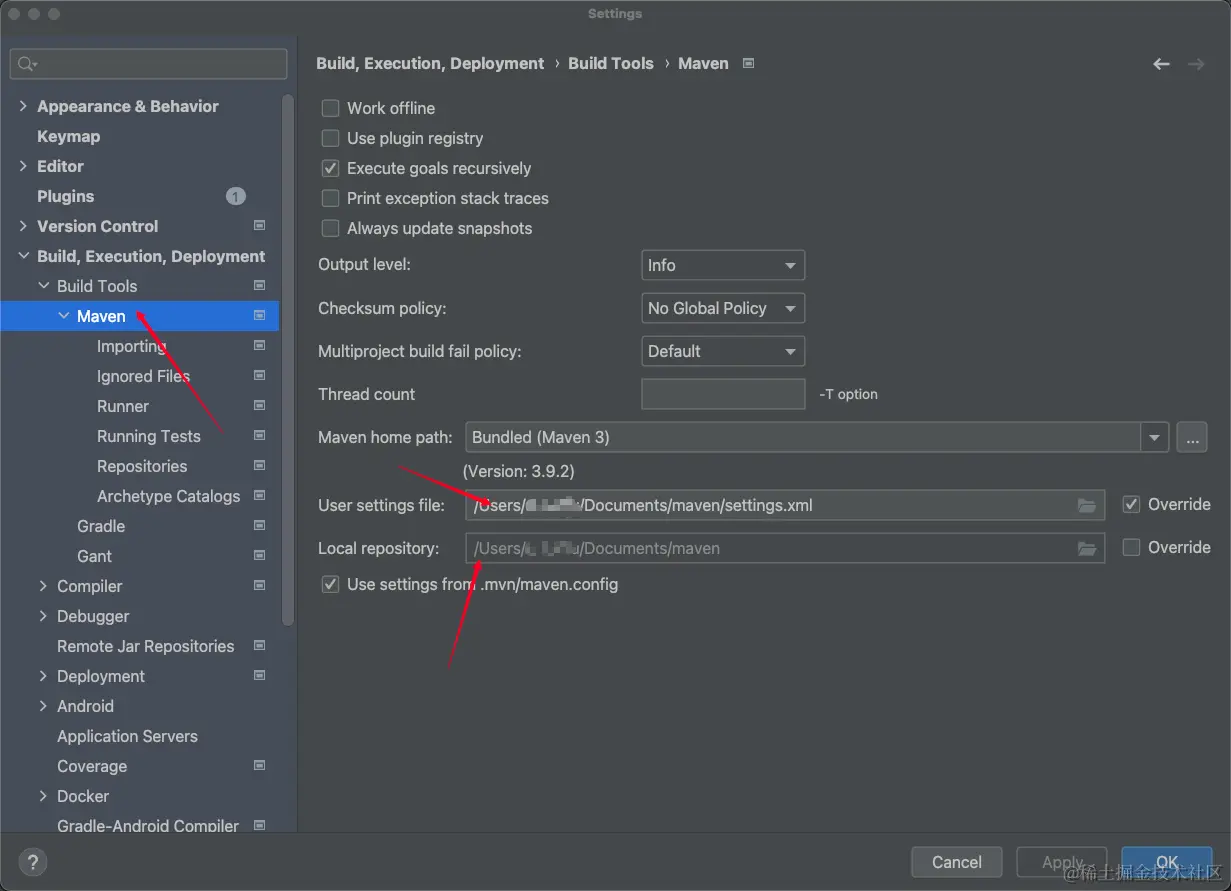Viewport: 1231px width, 891px height.
Task: Click the Thread count input field
Action: point(723,394)
